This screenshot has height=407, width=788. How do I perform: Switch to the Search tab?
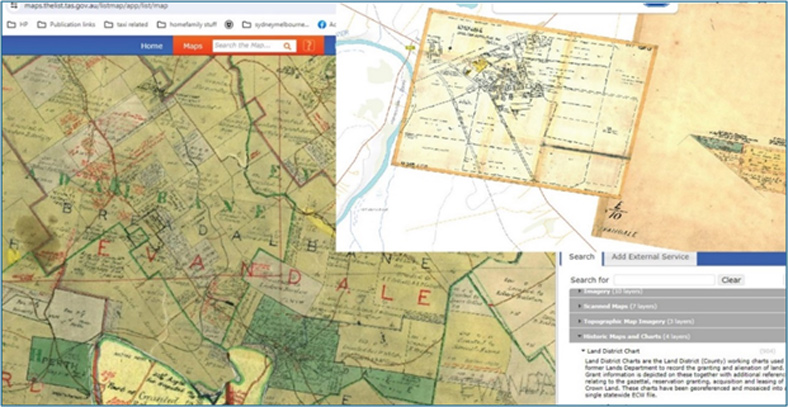click(x=581, y=258)
